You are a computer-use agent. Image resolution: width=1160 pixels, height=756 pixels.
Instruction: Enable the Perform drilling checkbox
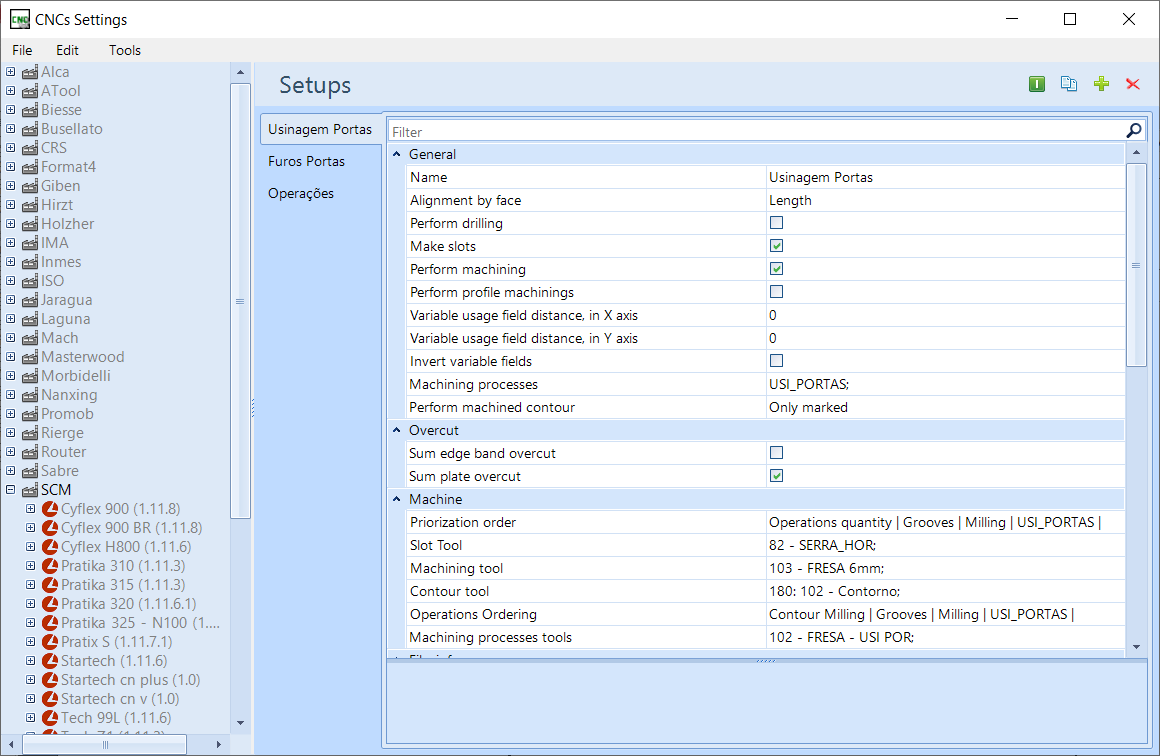[x=776, y=223]
